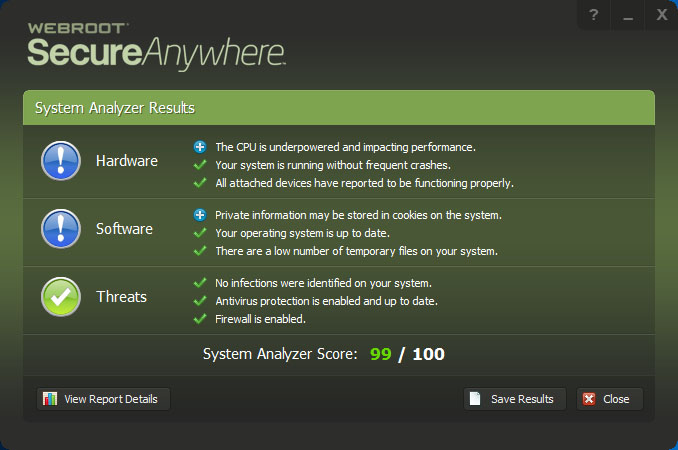Click 'Firewall is enabled' text
Image resolution: width=678 pixels, height=450 pixels.
point(260,319)
